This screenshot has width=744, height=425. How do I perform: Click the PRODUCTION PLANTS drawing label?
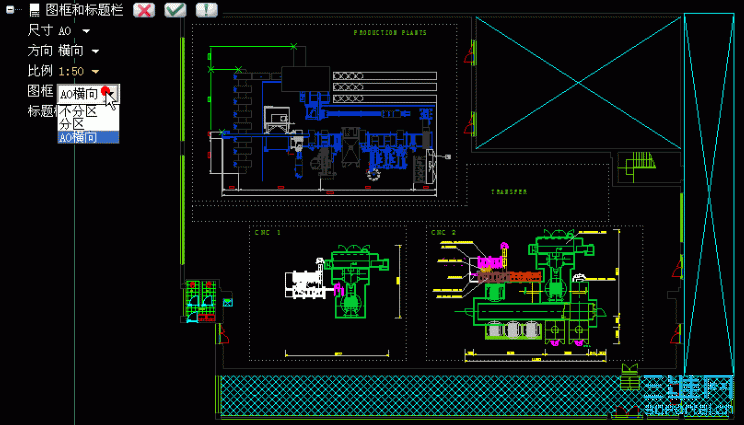pos(390,33)
